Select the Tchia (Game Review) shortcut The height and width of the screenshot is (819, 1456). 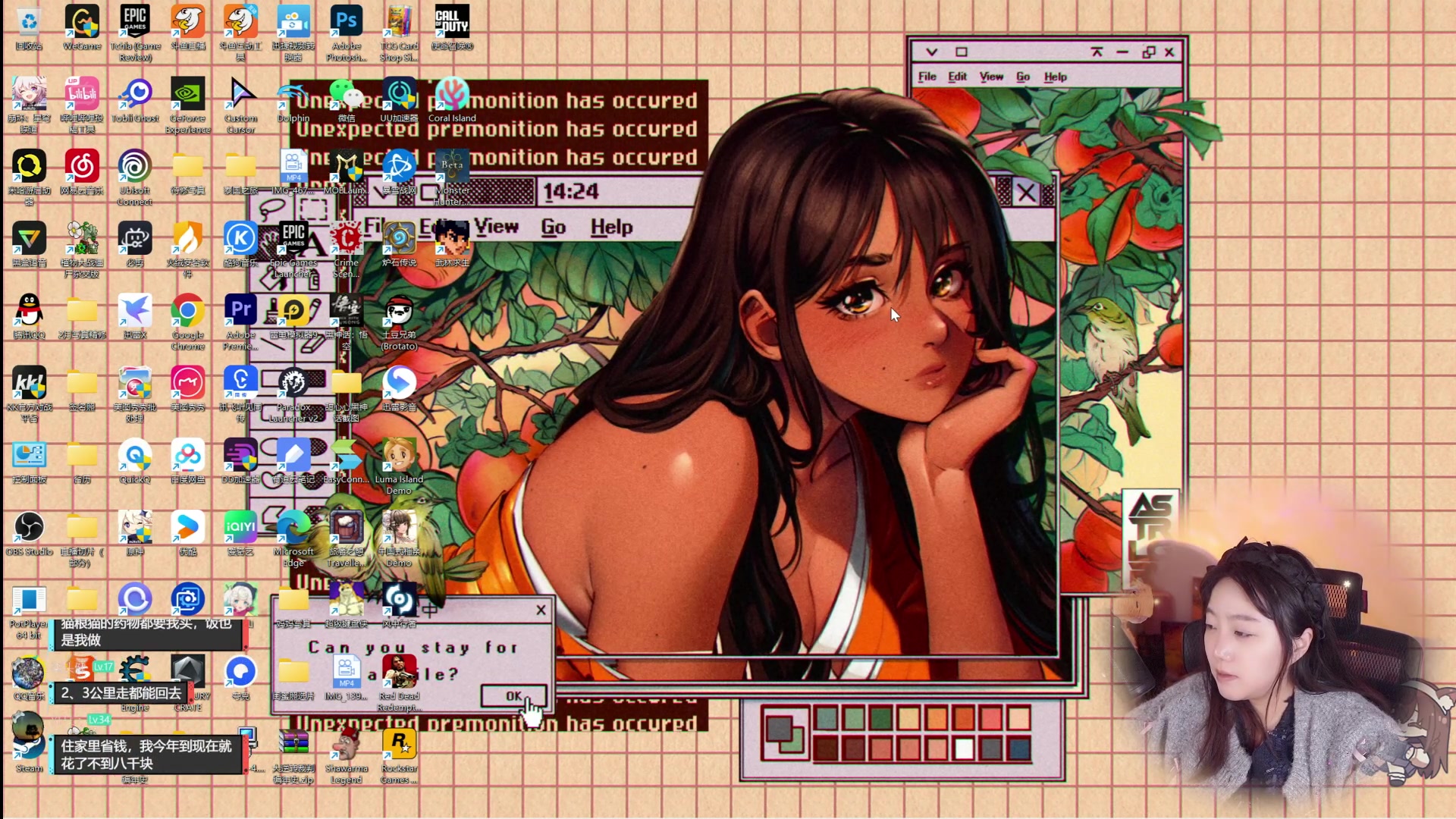click(135, 32)
